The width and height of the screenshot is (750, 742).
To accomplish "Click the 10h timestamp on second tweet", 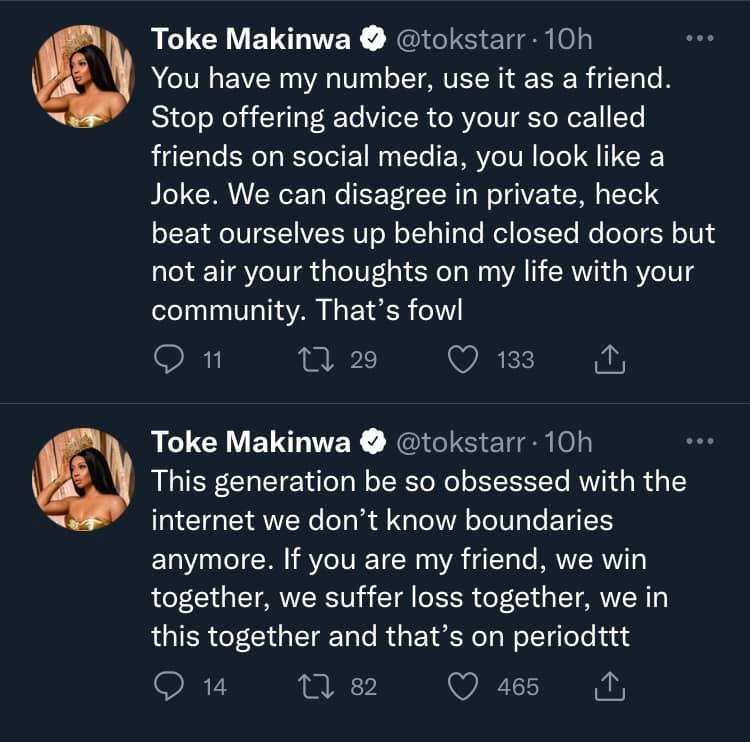I will tap(571, 442).
